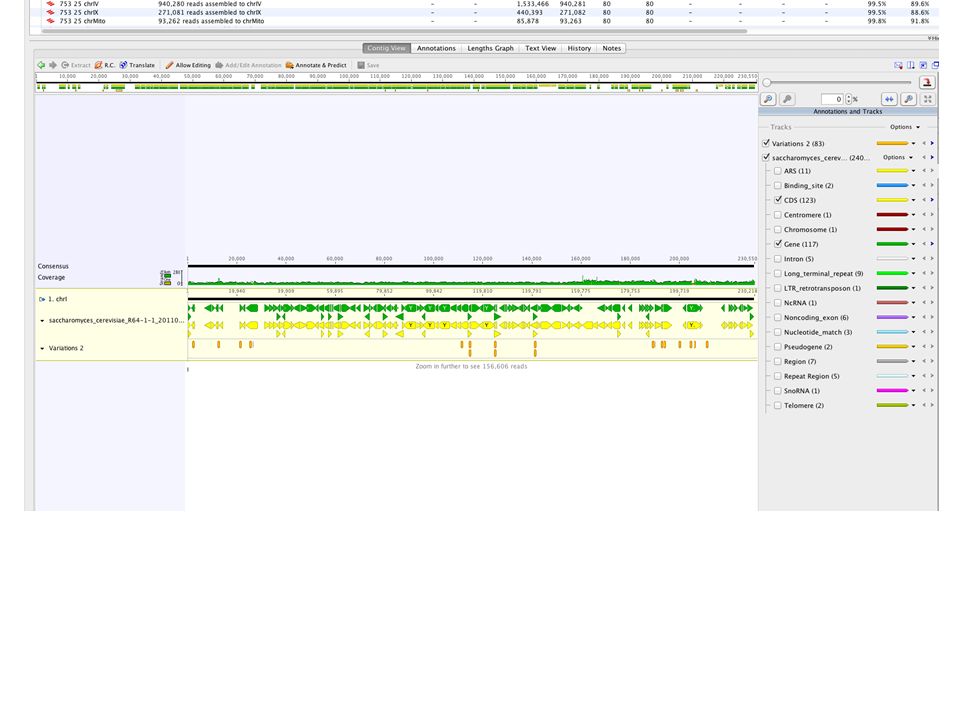
Task: Enable the Binding_site (2) checkbox
Action: click(778, 186)
